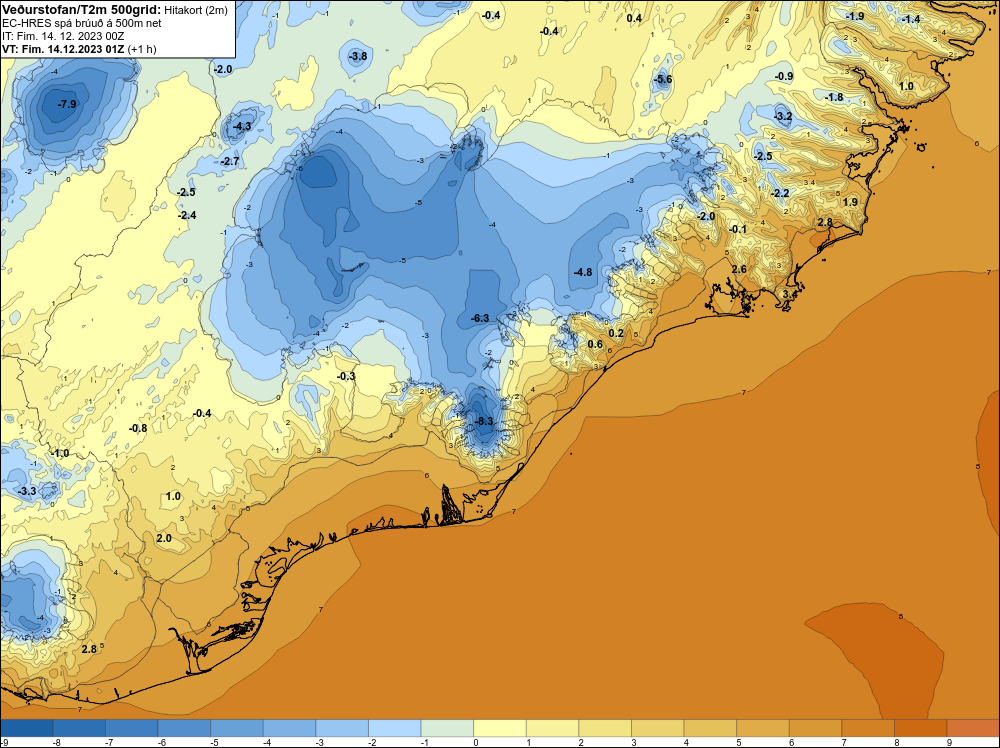Click legend color segment between -1 and 0
Image resolution: width=1000 pixels, height=748 pixels.
coord(447,728)
